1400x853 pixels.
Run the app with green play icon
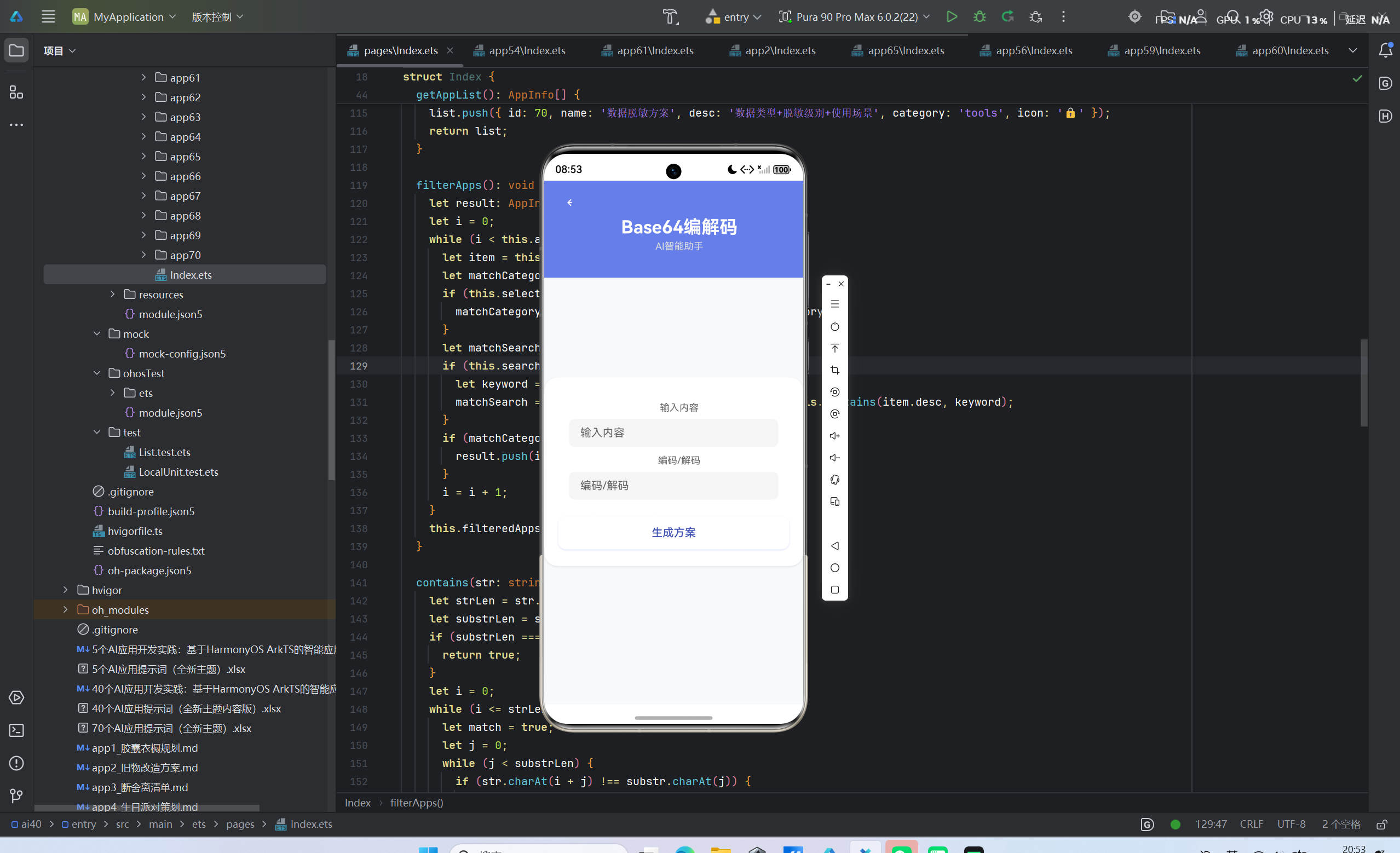pos(952,16)
